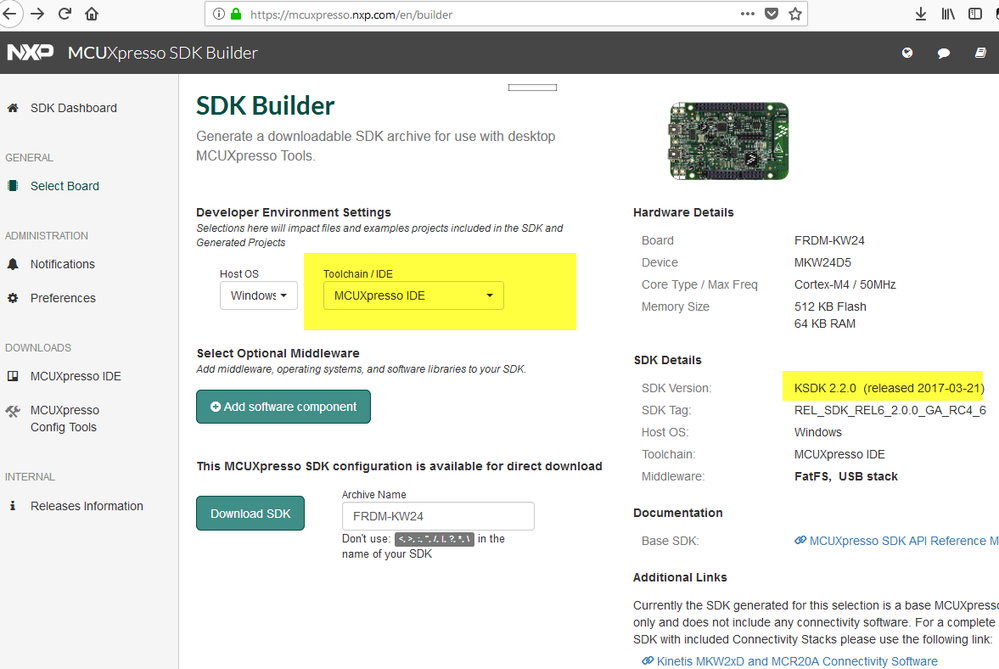This screenshot has height=669, width=999.
Task: Open the page actions three-dot menu
Action: tap(747, 13)
